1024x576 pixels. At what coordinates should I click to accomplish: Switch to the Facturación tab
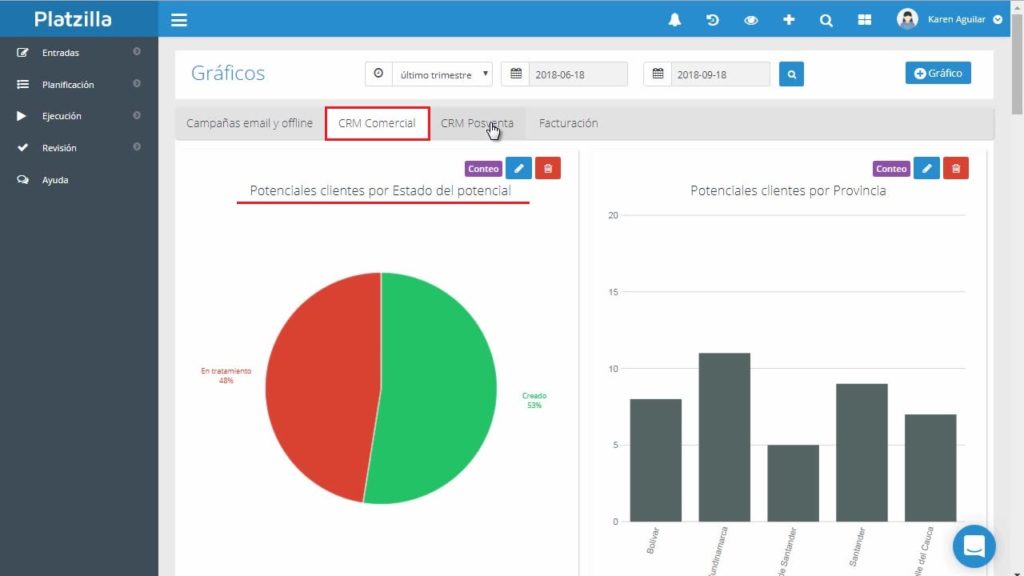(x=568, y=123)
